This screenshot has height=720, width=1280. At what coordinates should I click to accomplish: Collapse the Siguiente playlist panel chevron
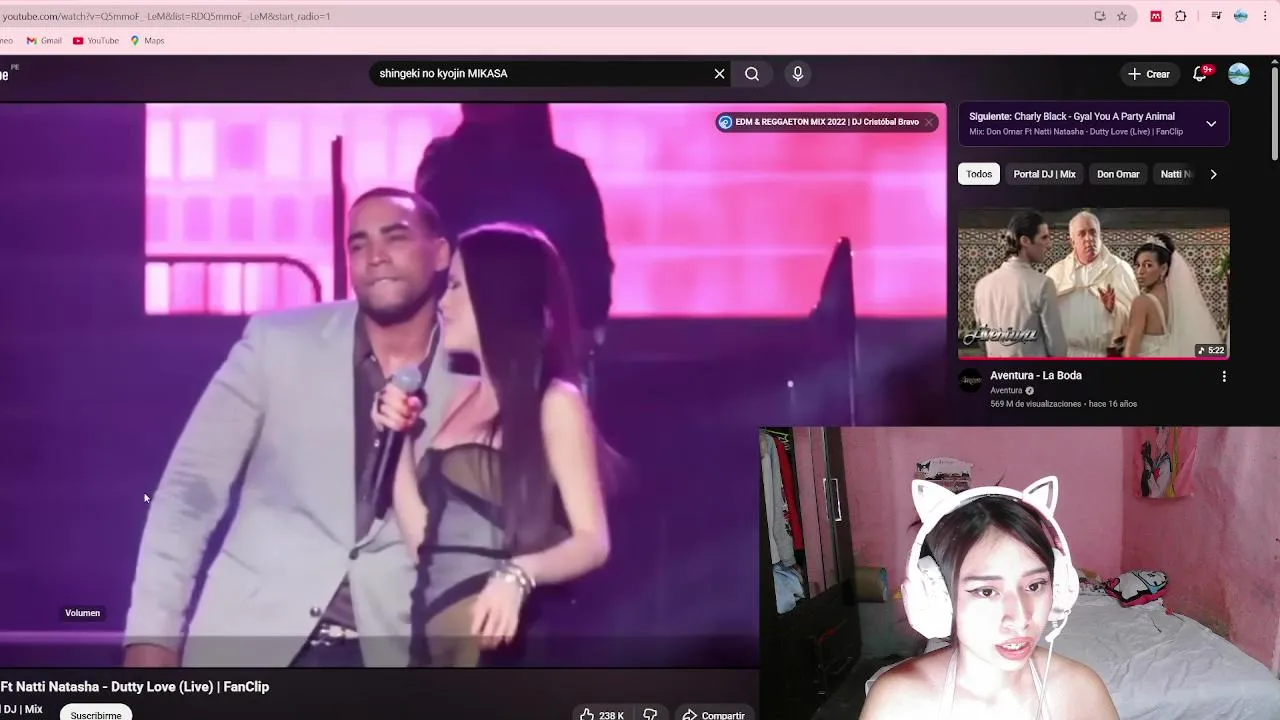point(1211,124)
